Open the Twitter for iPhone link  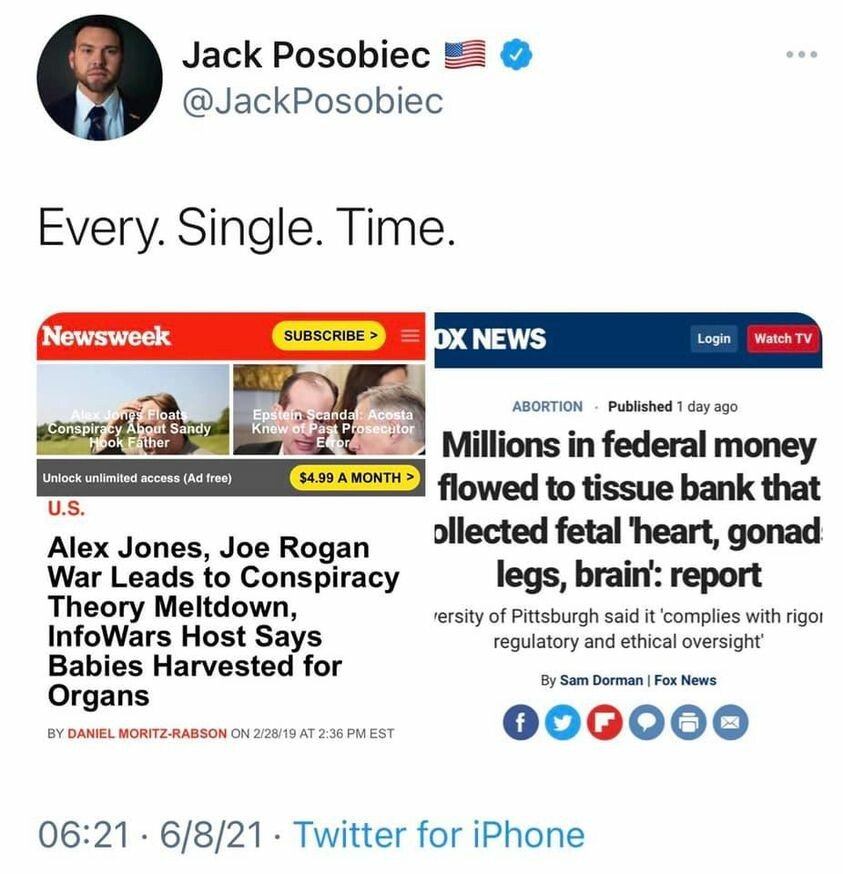coord(439,833)
